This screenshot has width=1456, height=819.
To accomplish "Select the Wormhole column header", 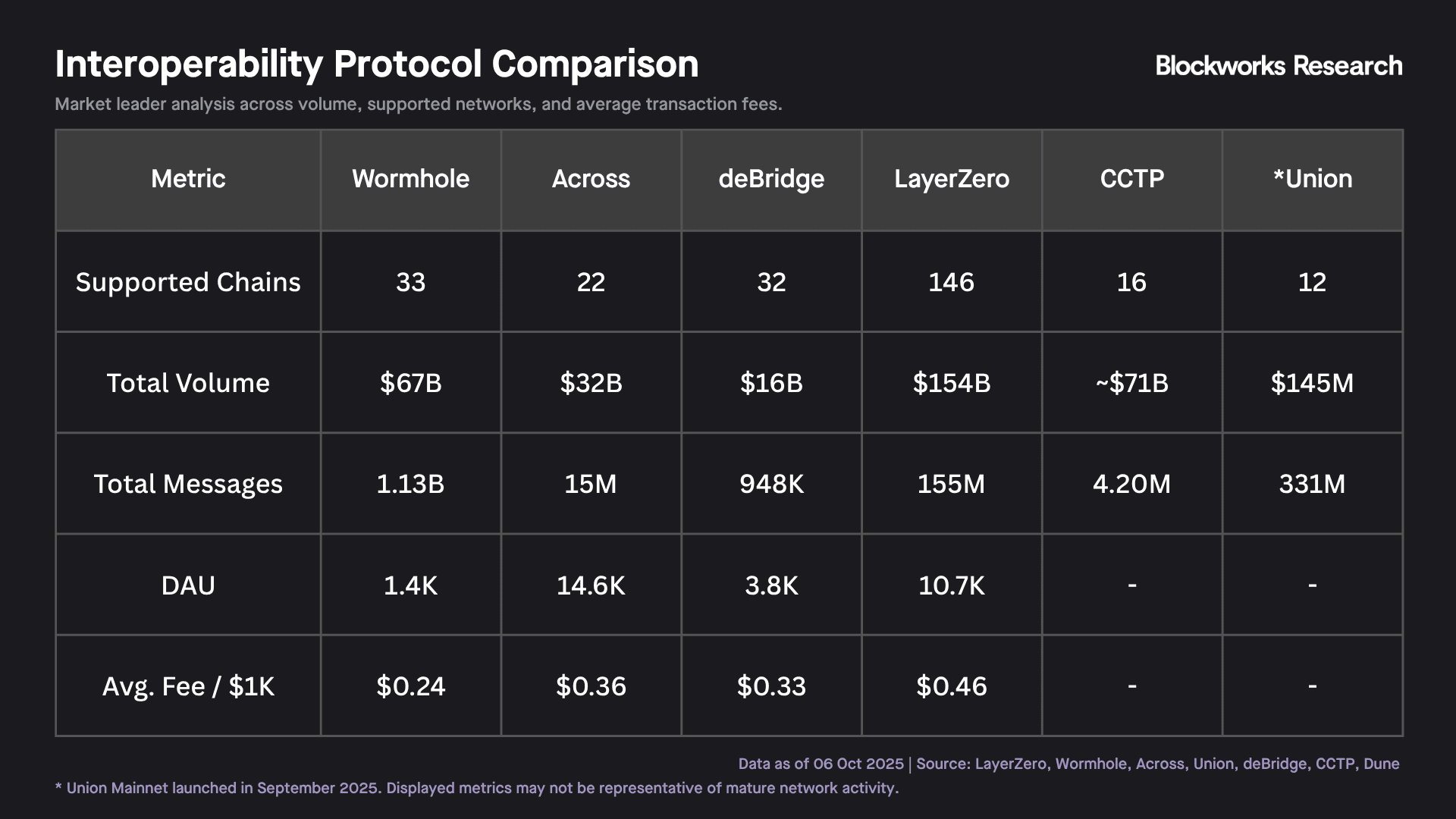I will click(410, 179).
